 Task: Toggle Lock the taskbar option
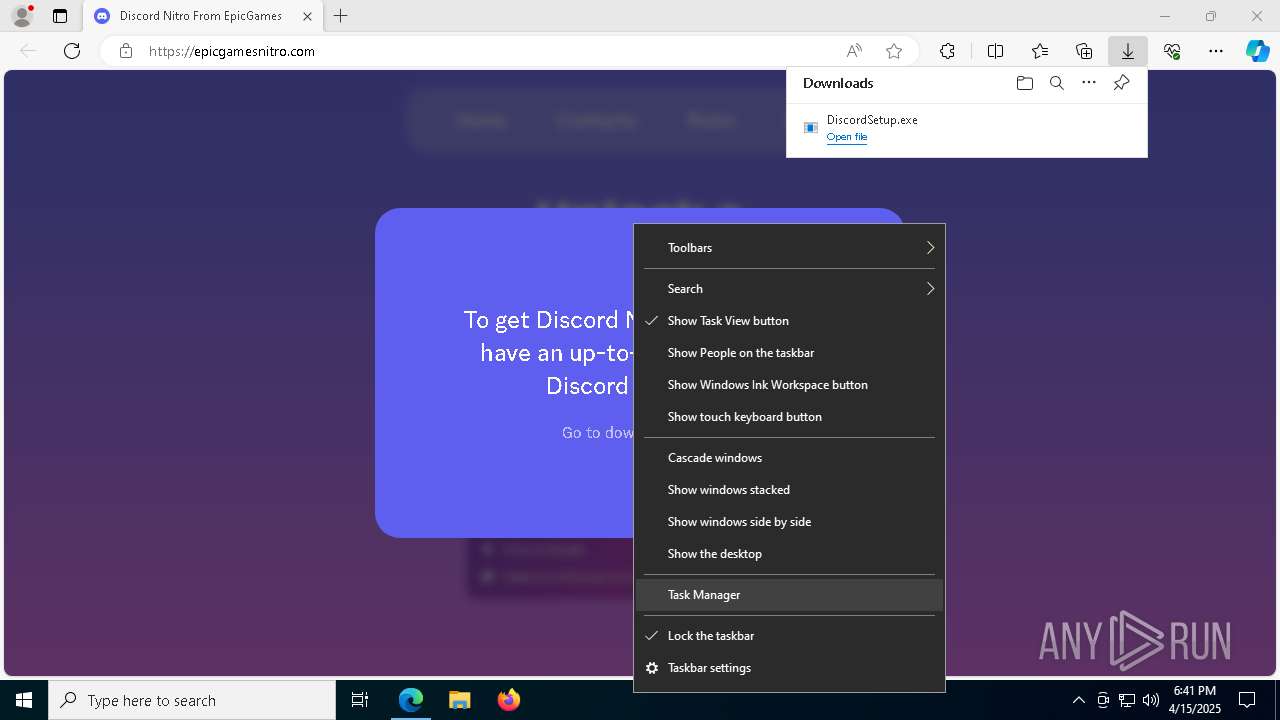tap(789, 636)
